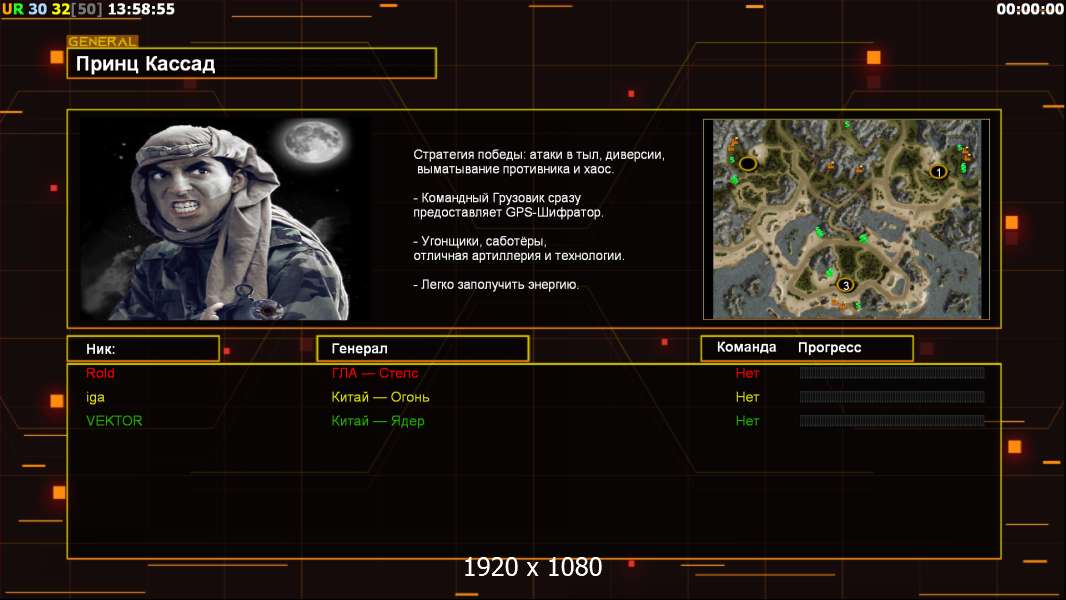This screenshot has width=1066, height=600.
Task: Click team value 'Нет' for player VEKTOR
Action: pyautogui.click(x=747, y=421)
